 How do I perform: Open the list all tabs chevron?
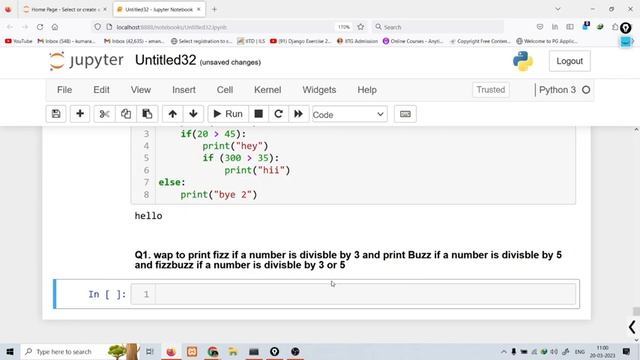click(x=558, y=9)
